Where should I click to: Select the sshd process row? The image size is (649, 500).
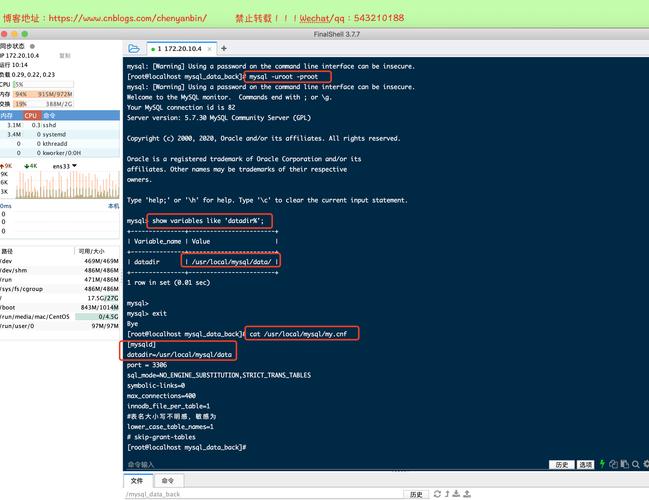click(60, 125)
